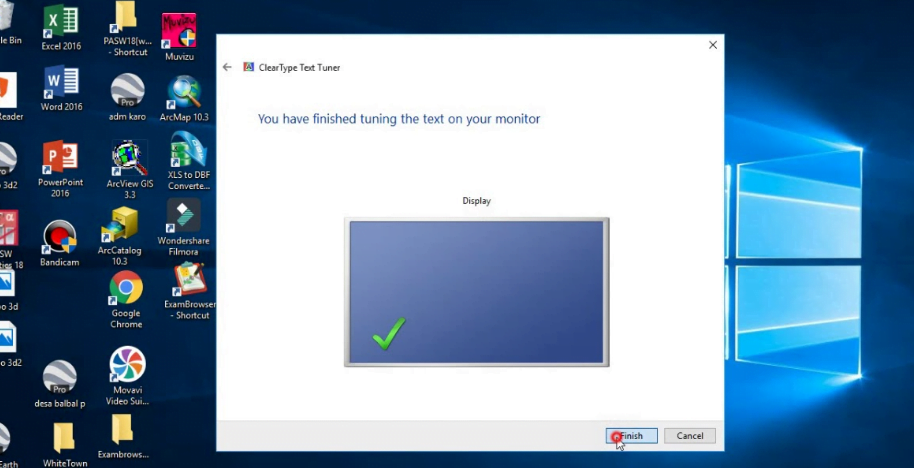Click the Finish button
Image resolution: width=914 pixels, height=468 pixels.
tap(632, 436)
